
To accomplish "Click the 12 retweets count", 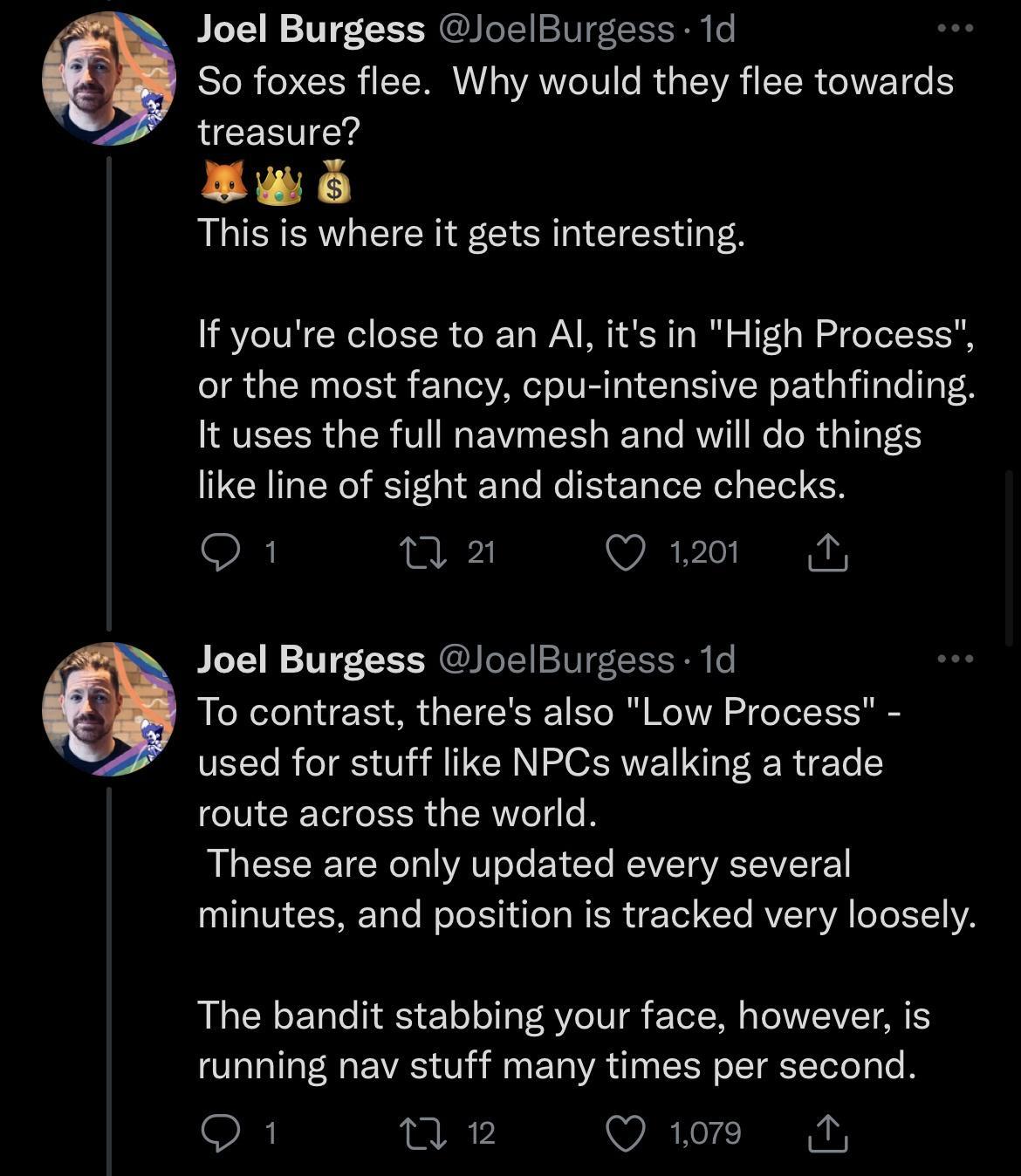I will (481, 1132).
